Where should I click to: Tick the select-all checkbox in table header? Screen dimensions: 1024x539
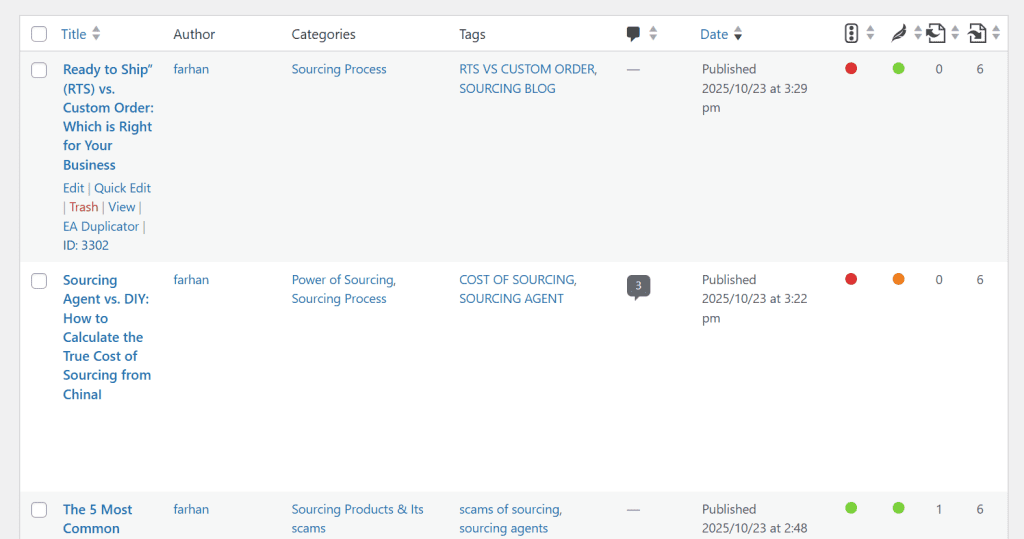click(39, 34)
